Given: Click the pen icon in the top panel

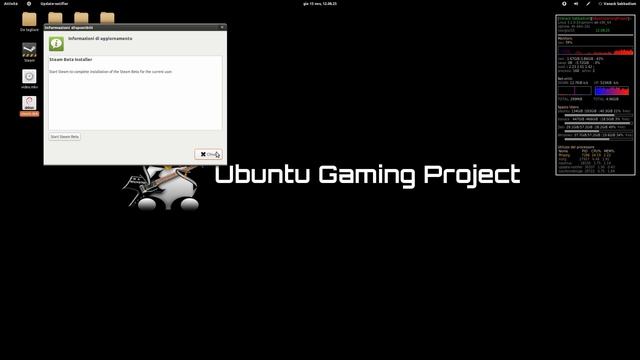Looking at the screenshot, I should click(x=588, y=4).
